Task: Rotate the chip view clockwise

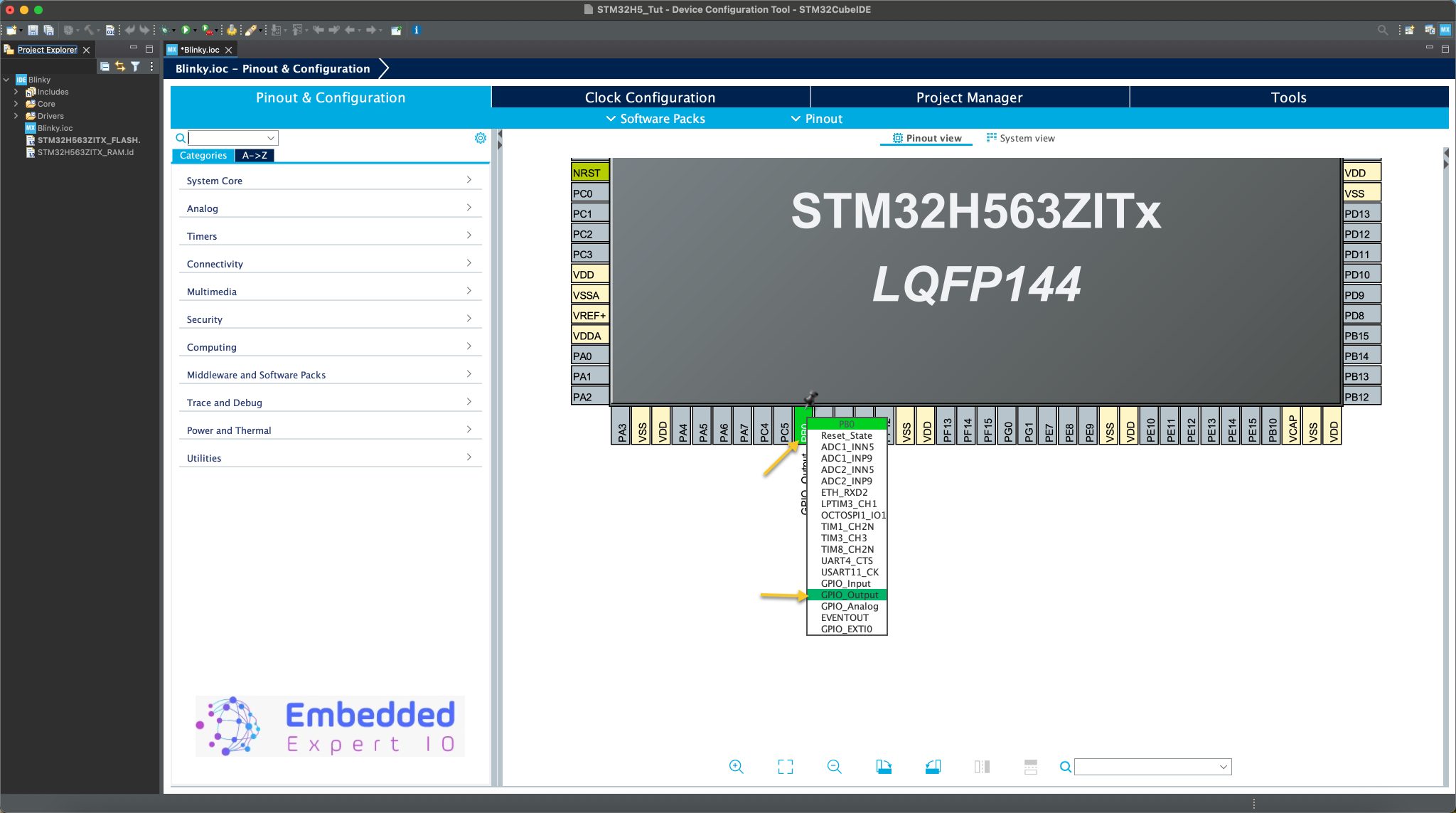Action: pos(884,766)
